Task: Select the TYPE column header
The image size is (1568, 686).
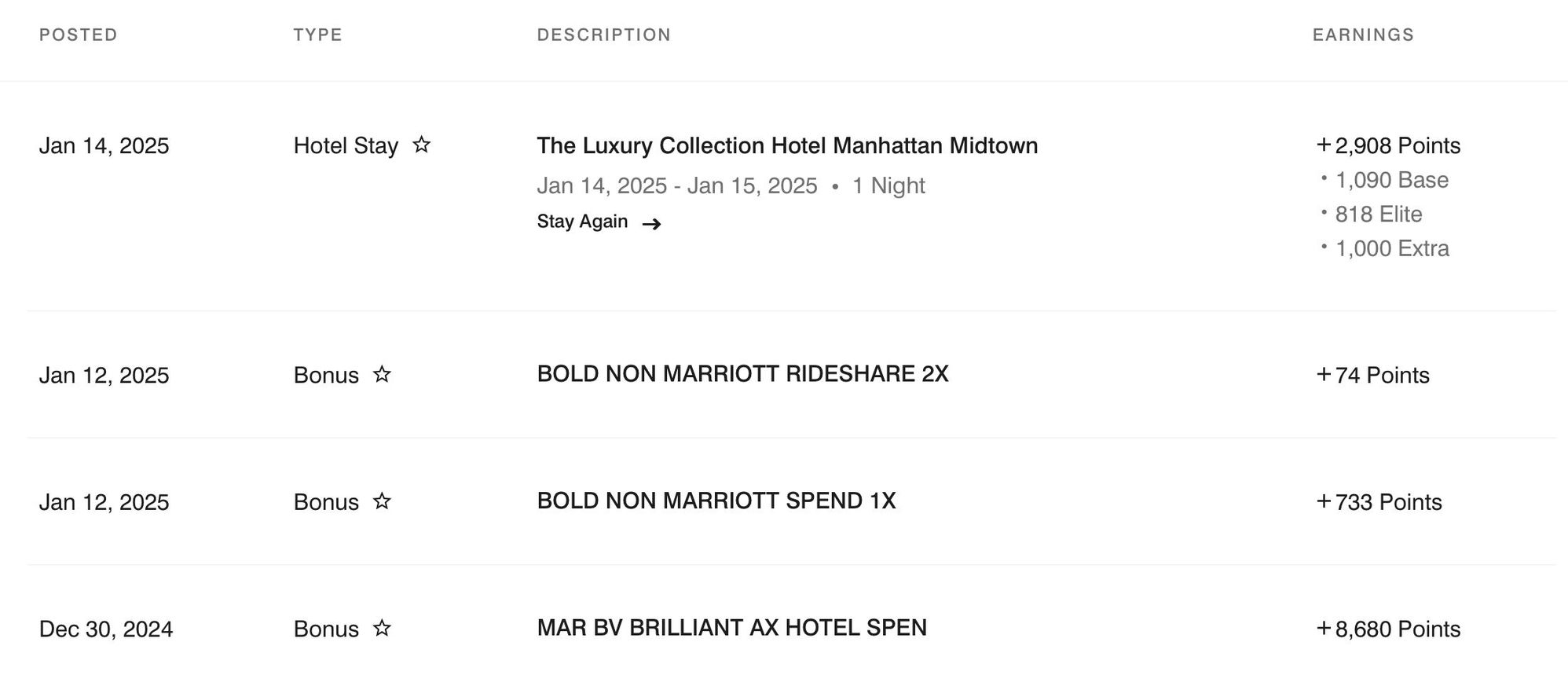Action: pos(318,35)
